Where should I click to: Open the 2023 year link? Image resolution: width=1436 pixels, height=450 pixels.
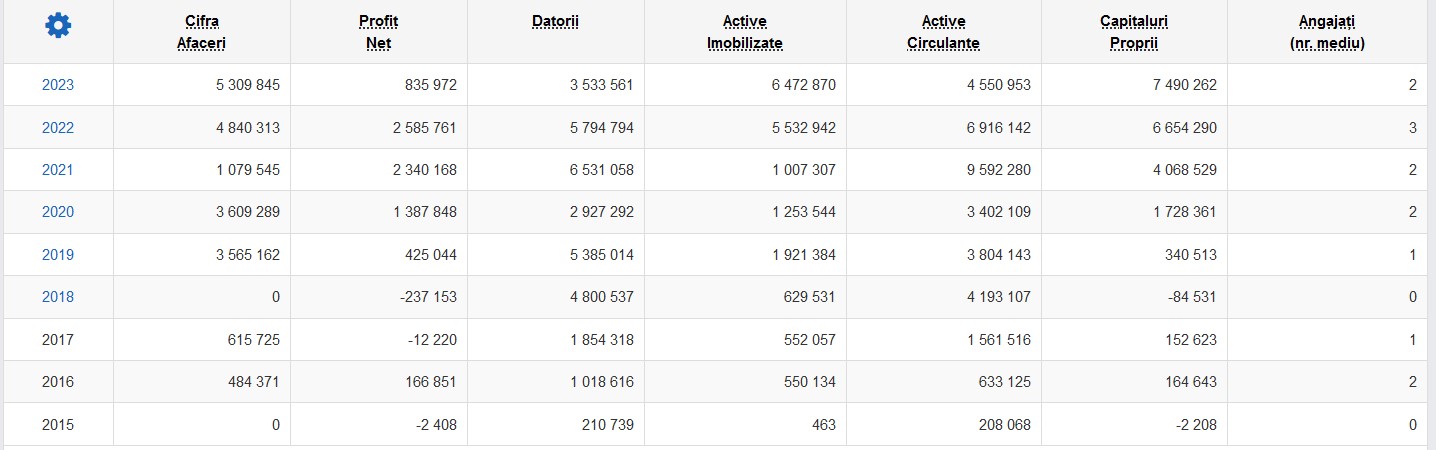58,86
